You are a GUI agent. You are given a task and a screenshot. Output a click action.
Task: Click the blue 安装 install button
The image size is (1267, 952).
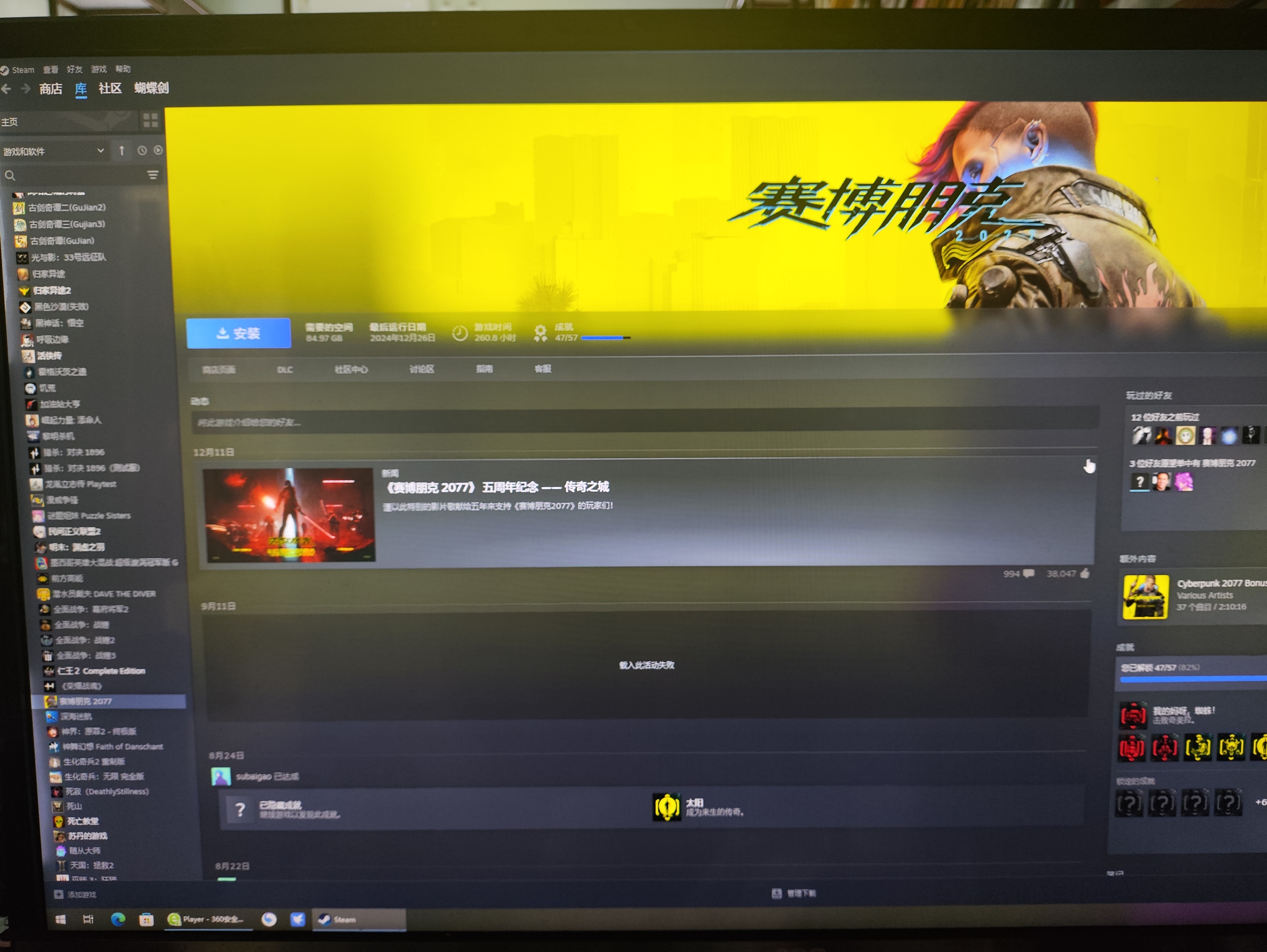pos(238,333)
